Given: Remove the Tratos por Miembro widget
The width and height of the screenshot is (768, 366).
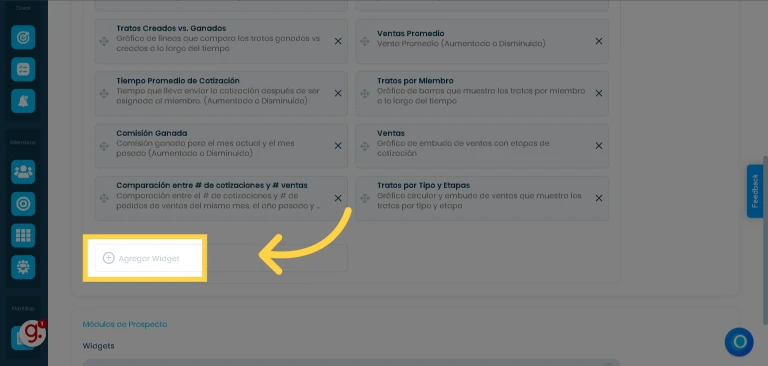Looking at the screenshot, I should (599, 93).
